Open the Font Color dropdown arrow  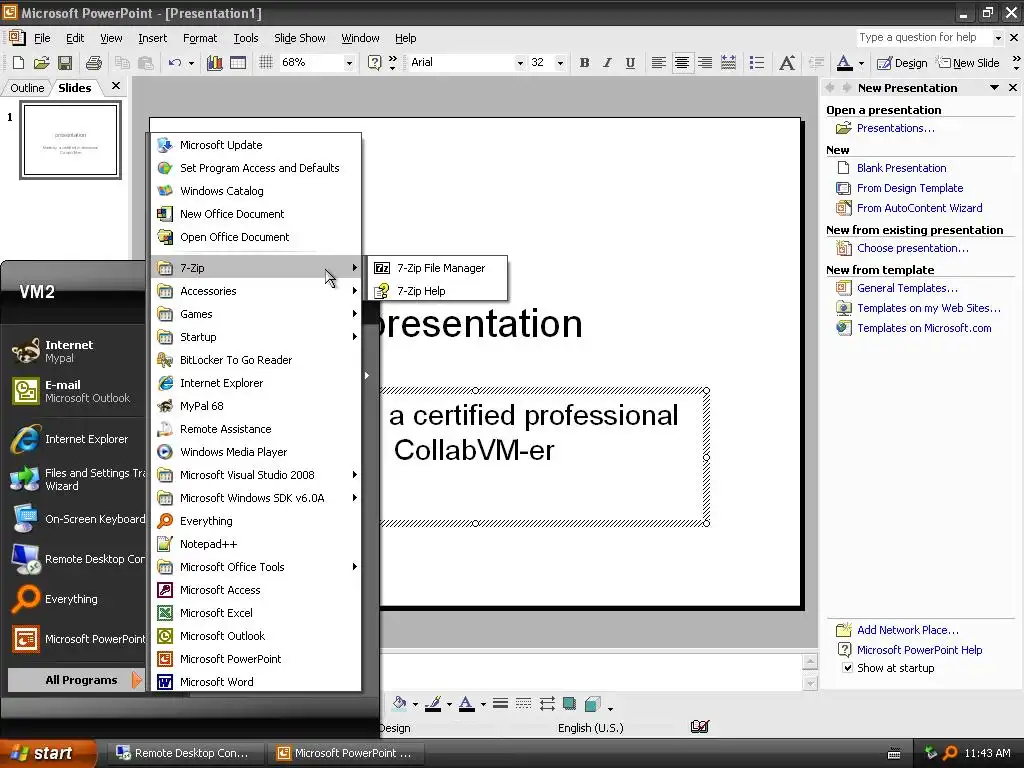pos(861,63)
